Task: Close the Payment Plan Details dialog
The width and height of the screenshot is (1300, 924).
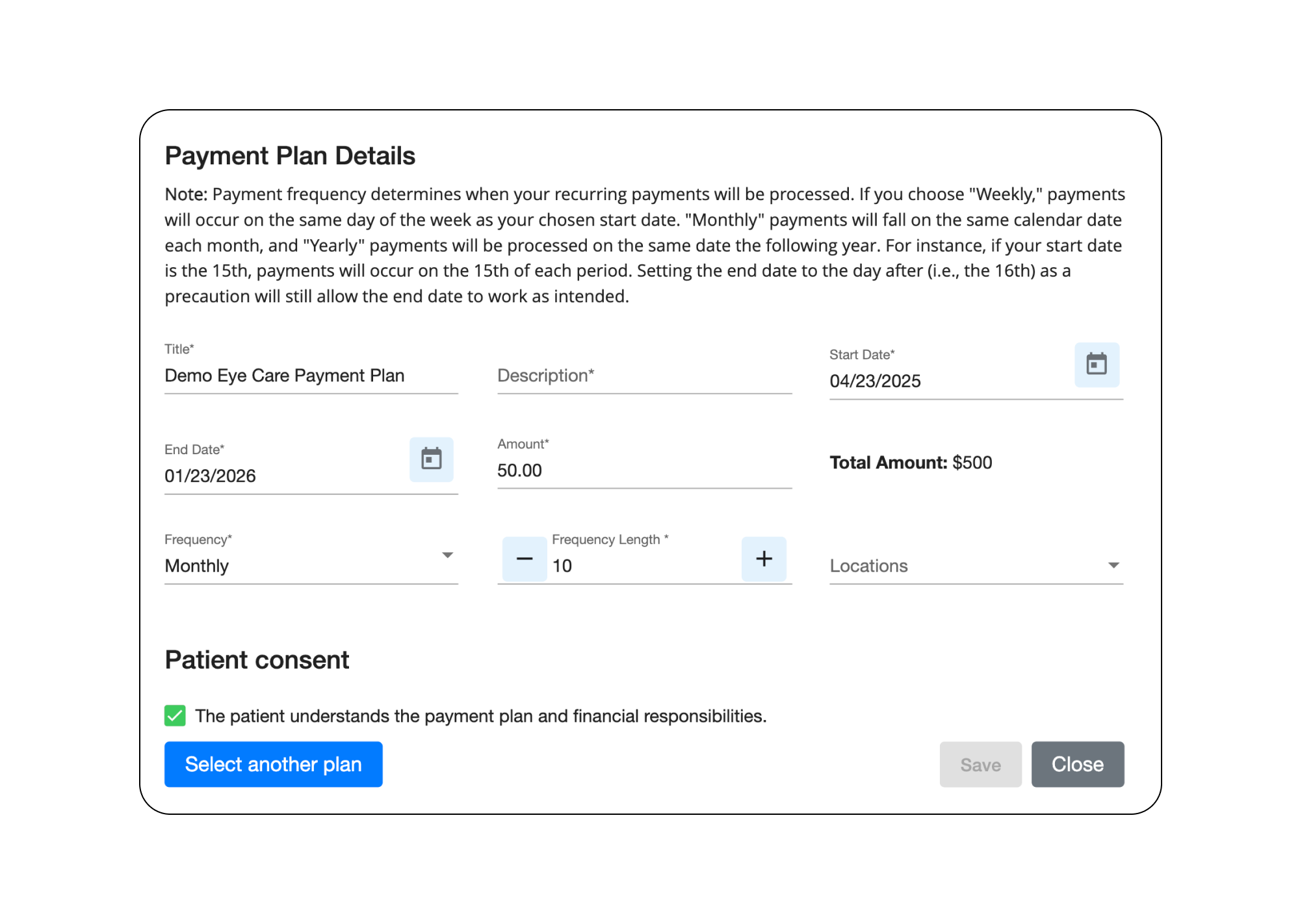Action: click(1077, 764)
